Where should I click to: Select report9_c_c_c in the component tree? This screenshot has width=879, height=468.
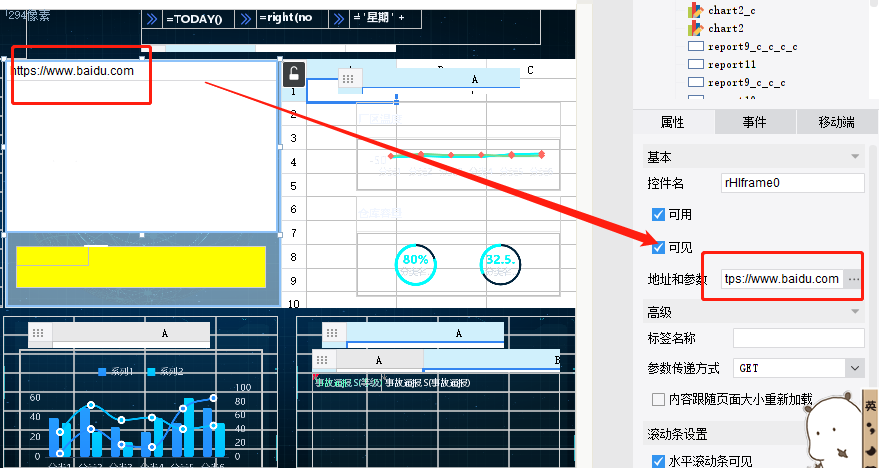tap(746, 82)
